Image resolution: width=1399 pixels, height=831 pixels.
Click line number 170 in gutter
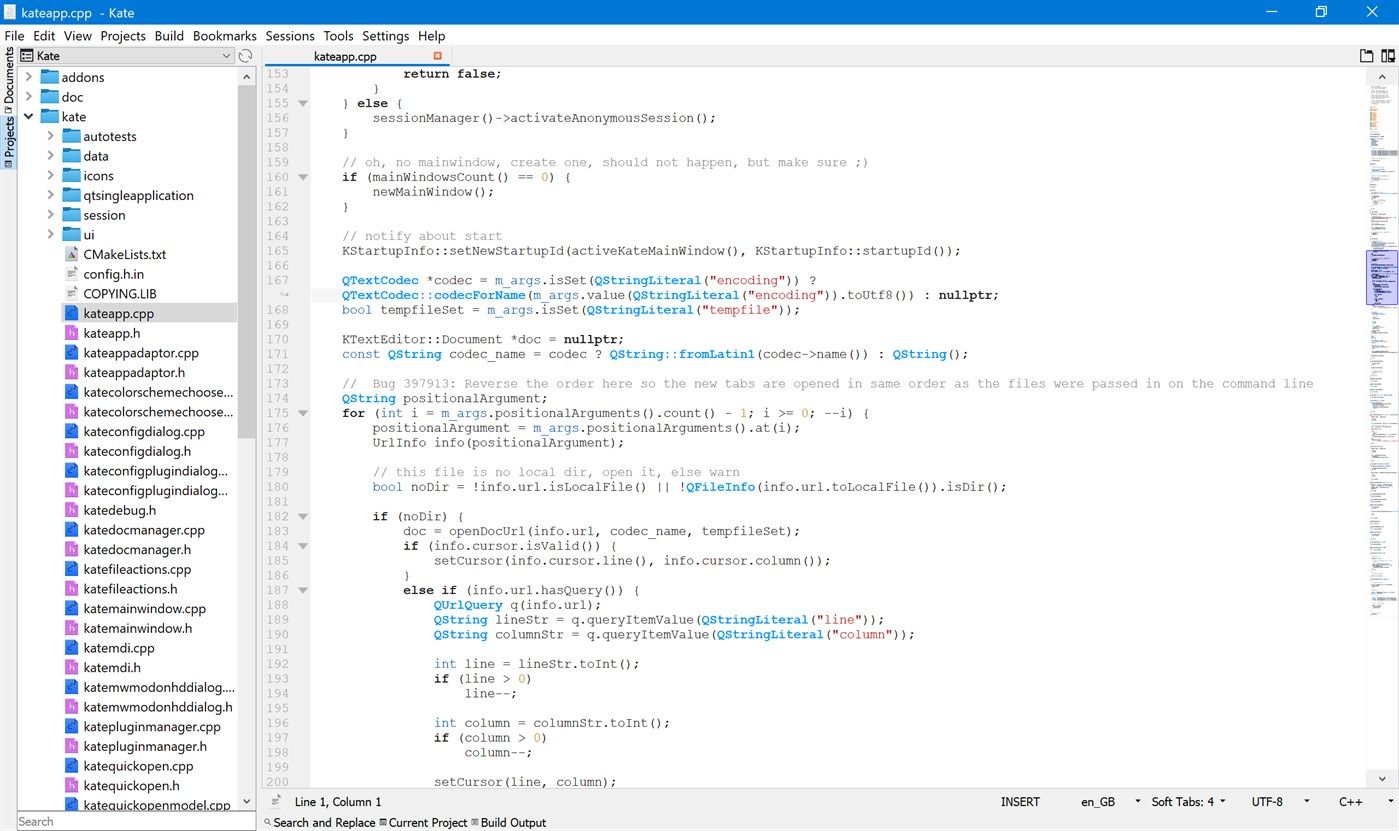[277, 339]
